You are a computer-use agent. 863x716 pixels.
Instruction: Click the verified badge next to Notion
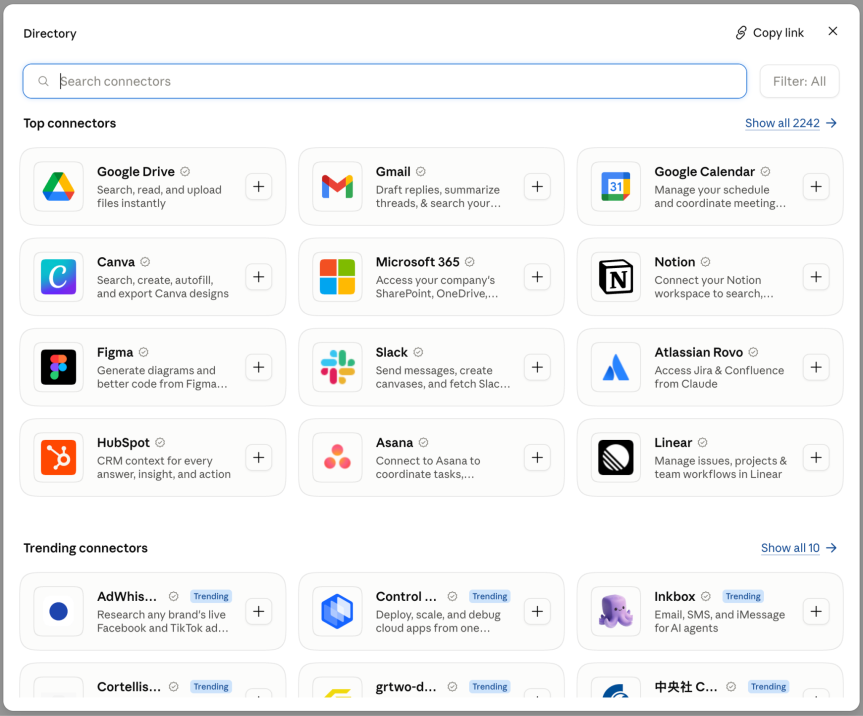(706, 262)
